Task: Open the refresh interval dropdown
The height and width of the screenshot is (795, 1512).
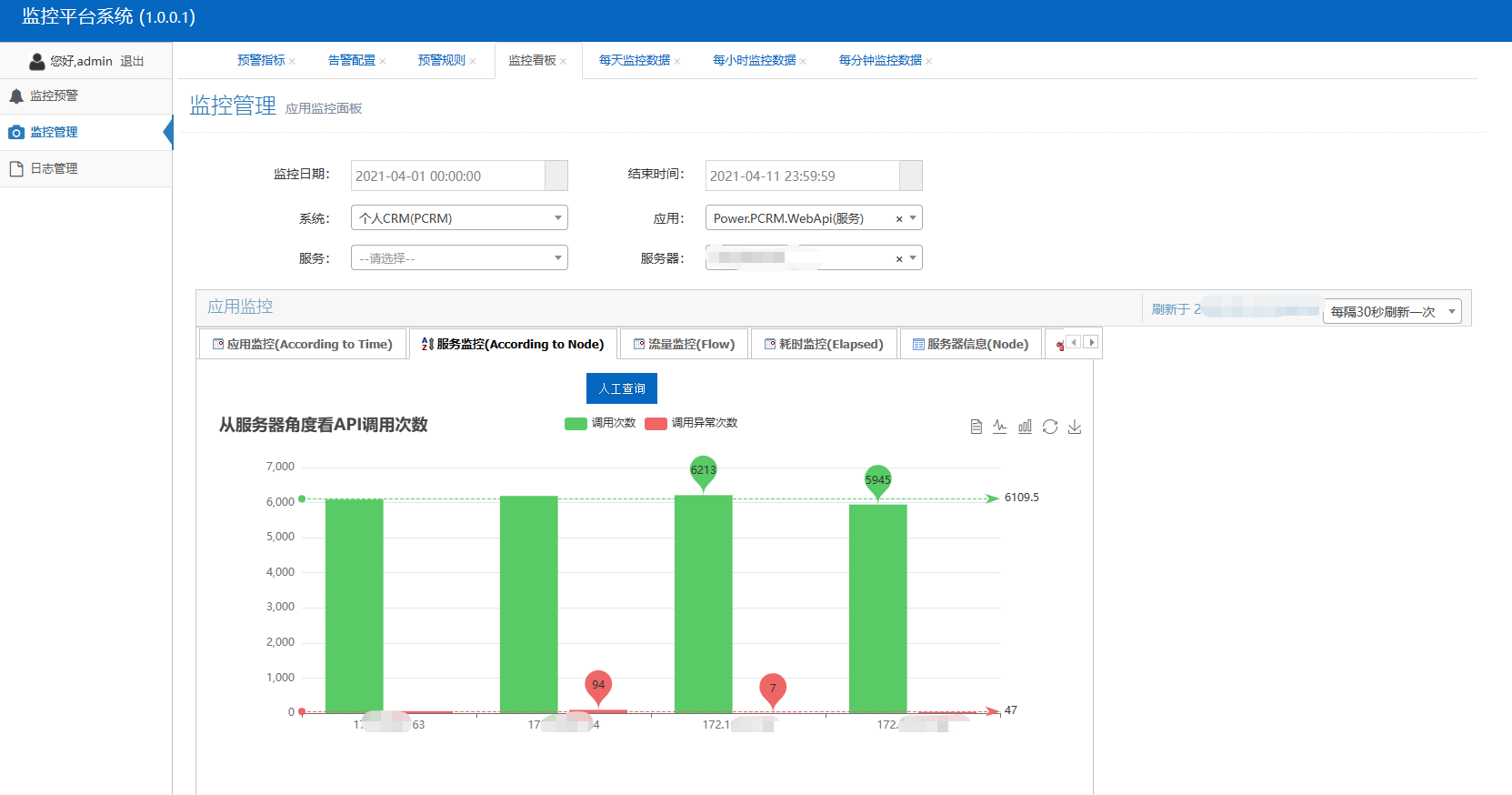Action: coord(1392,312)
